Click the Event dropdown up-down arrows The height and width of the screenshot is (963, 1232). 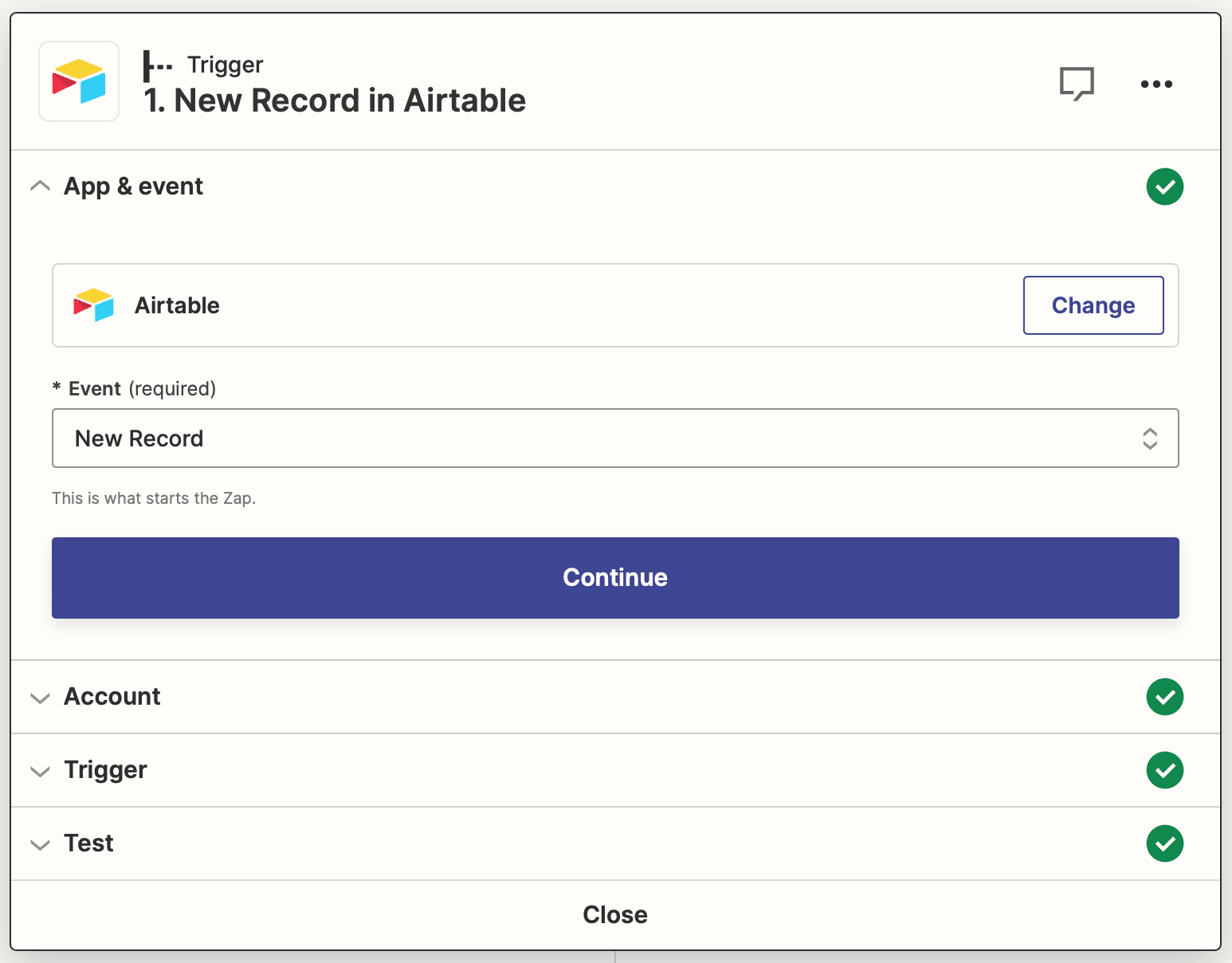point(1149,438)
